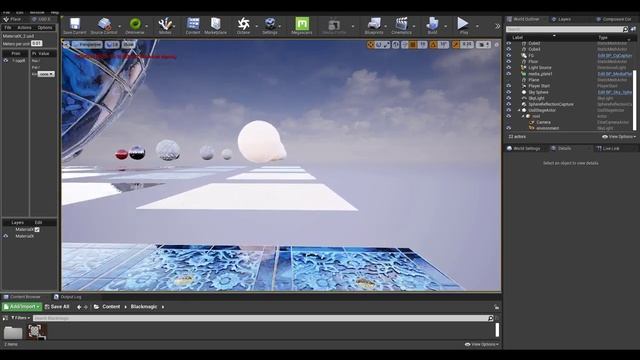Image resolution: width=640 pixels, height=360 pixels.
Task: Click the Save Current toolbar icon
Action: point(75,26)
